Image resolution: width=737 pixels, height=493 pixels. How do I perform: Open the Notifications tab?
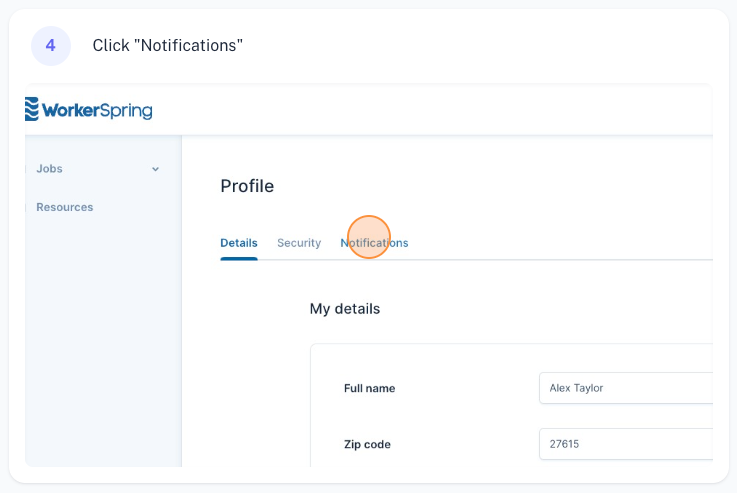(375, 243)
